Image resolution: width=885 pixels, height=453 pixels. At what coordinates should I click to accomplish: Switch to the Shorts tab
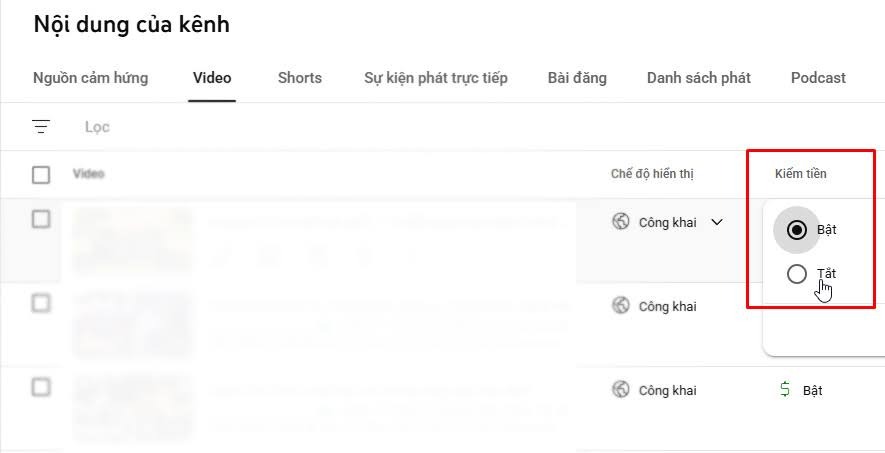[x=300, y=78]
